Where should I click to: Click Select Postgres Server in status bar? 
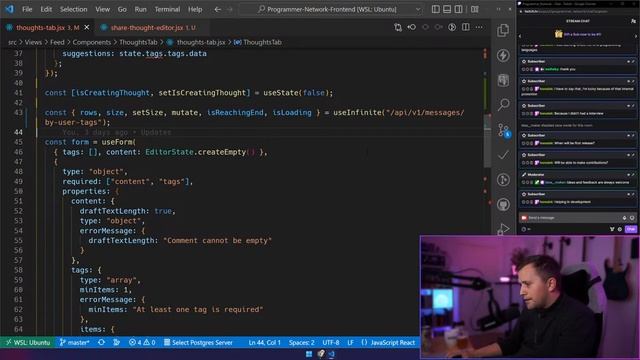pos(198,342)
